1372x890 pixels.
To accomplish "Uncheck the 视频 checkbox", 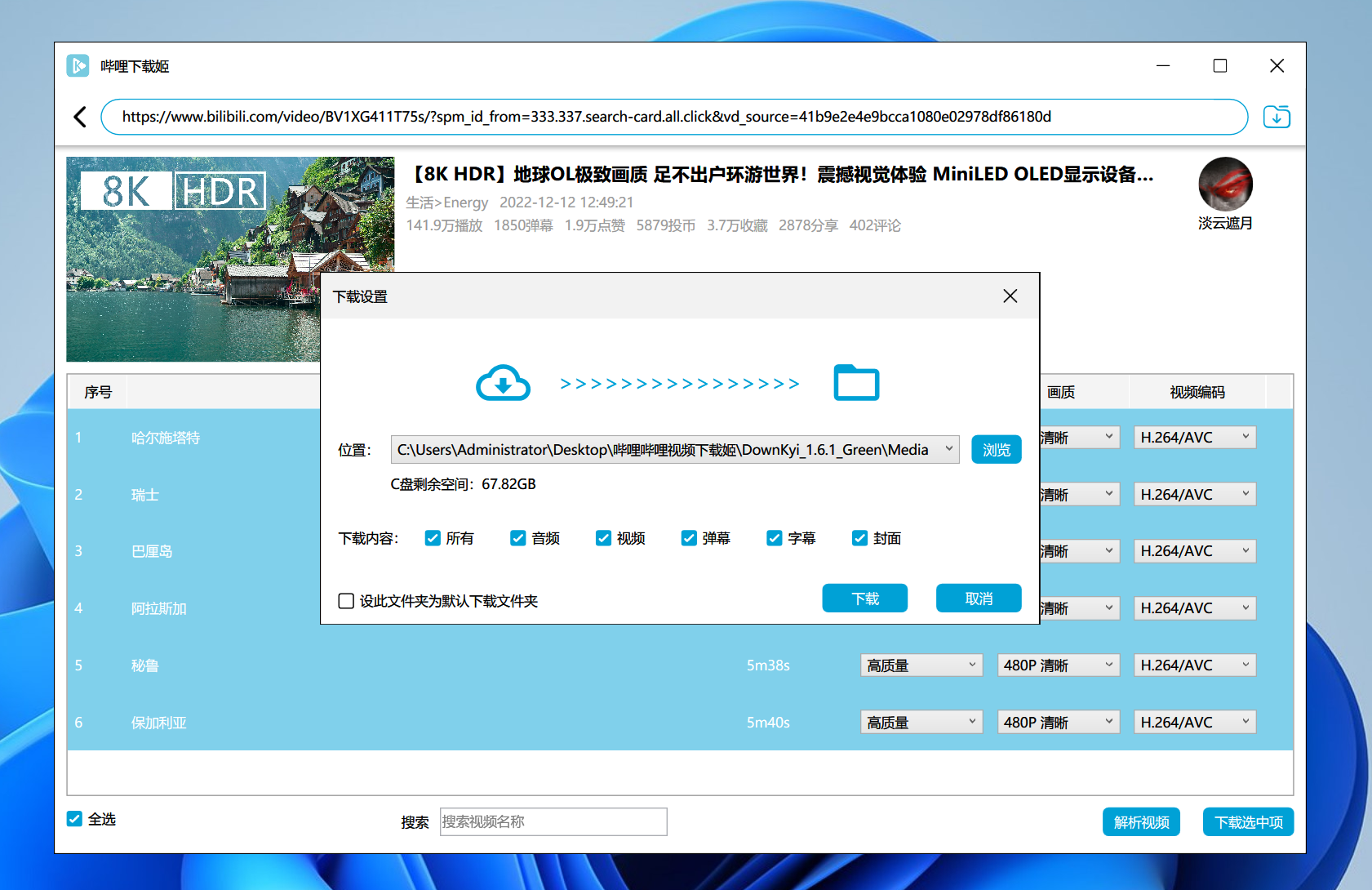I will pyautogui.click(x=603, y=538).
